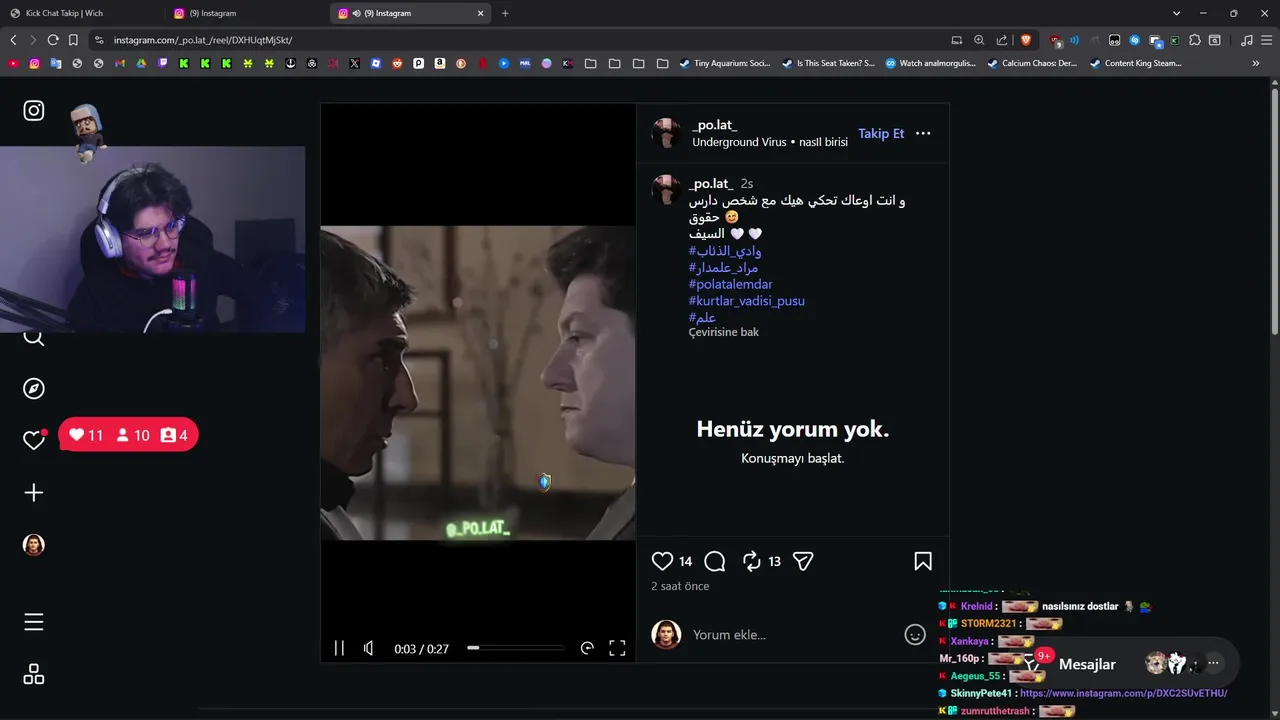Image resolution: width=1280 pixels, height=720 pixels.
Task: Open Tiny Aquarium Steam bookmark
Action: coord(725,63)
